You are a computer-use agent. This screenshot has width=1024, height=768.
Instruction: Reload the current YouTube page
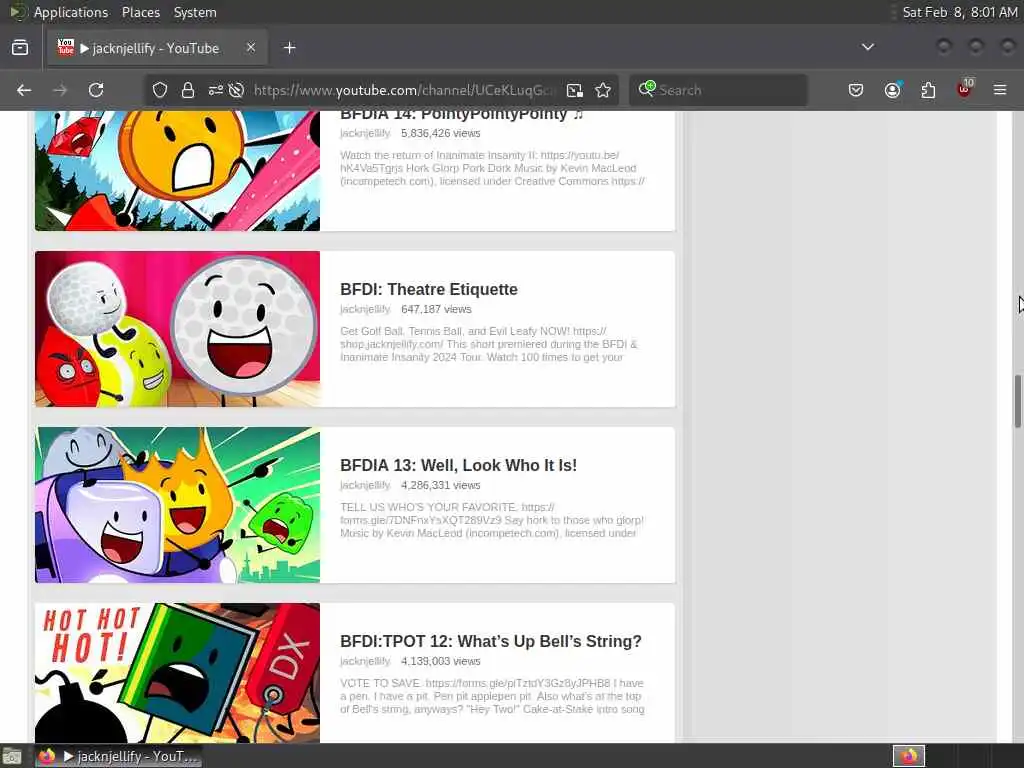point(96,90)
